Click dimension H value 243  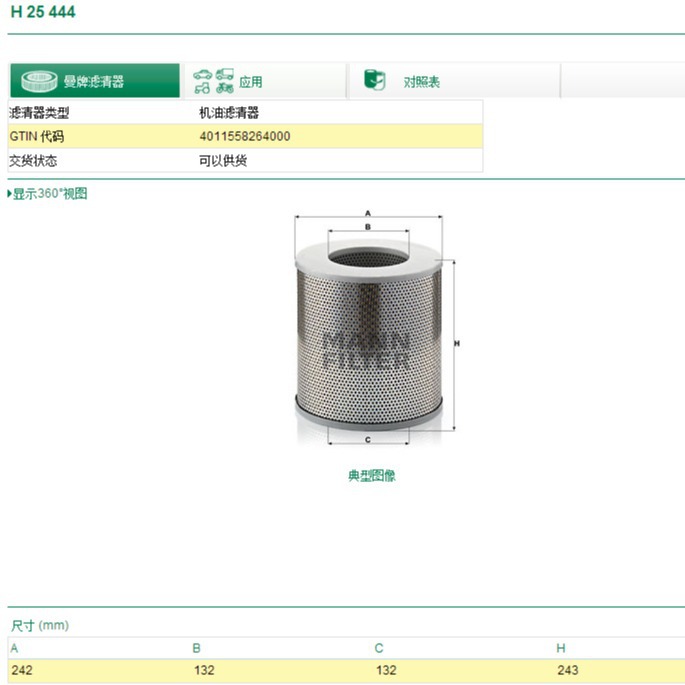click(x=567, y=670)
